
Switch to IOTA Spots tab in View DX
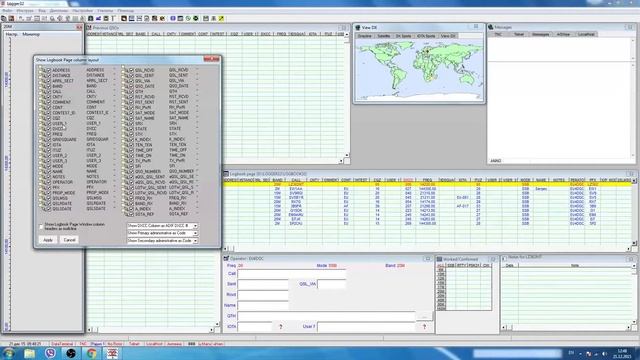(426, 36)
